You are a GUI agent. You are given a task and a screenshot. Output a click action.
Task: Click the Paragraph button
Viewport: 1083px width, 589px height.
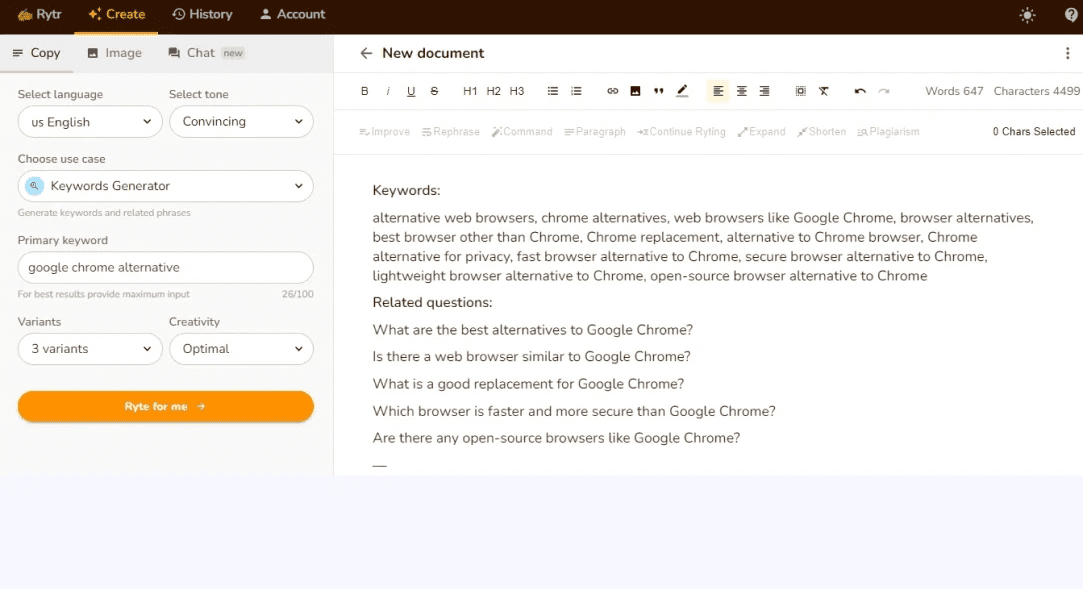click(x=595, y=132)
